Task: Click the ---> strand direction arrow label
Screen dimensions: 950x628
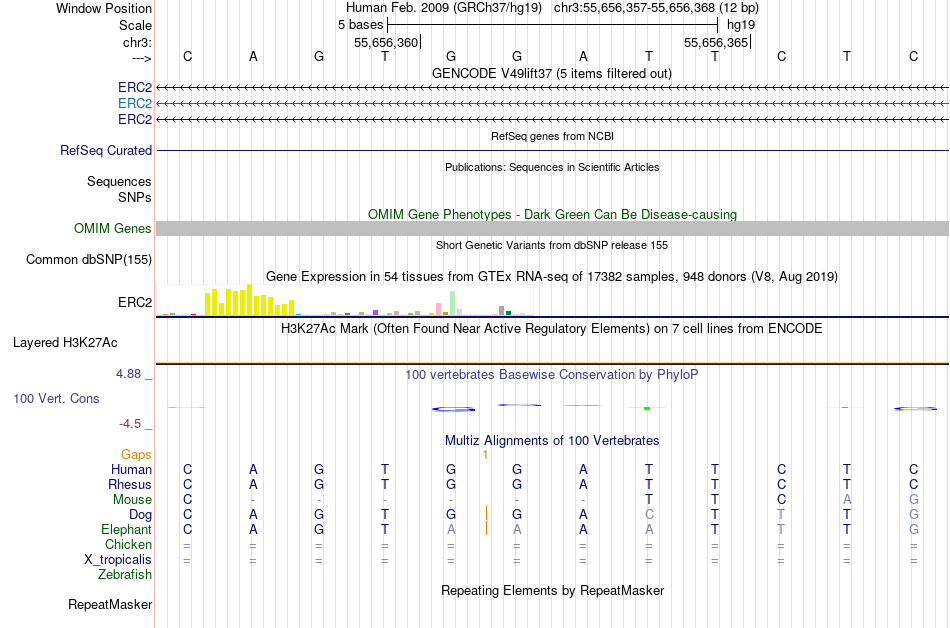Action: click(x=142, y=58)
